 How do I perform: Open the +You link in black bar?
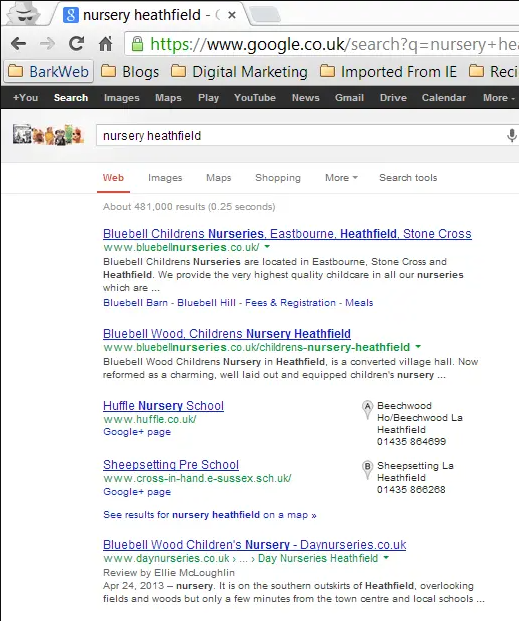(25, 97)
